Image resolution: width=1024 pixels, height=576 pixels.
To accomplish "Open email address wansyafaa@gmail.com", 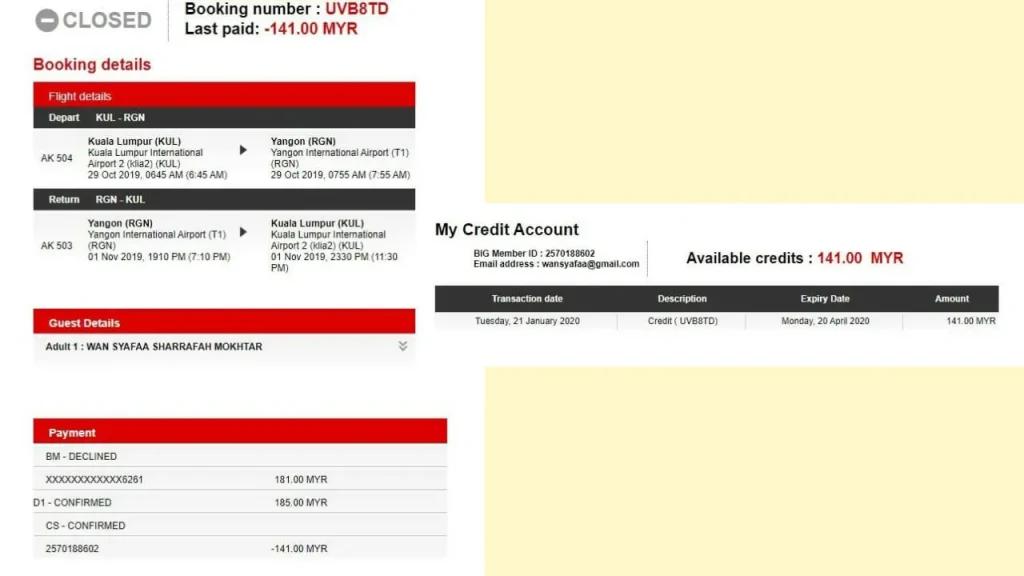I will (593, 264).
